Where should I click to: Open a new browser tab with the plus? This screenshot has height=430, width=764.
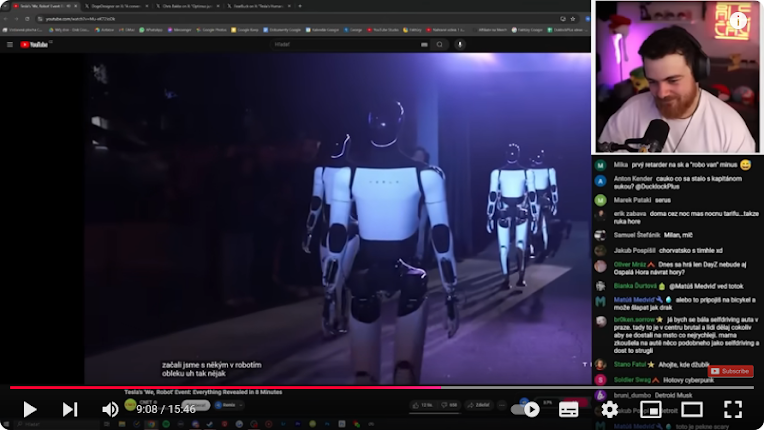click(x=300, y=6)
